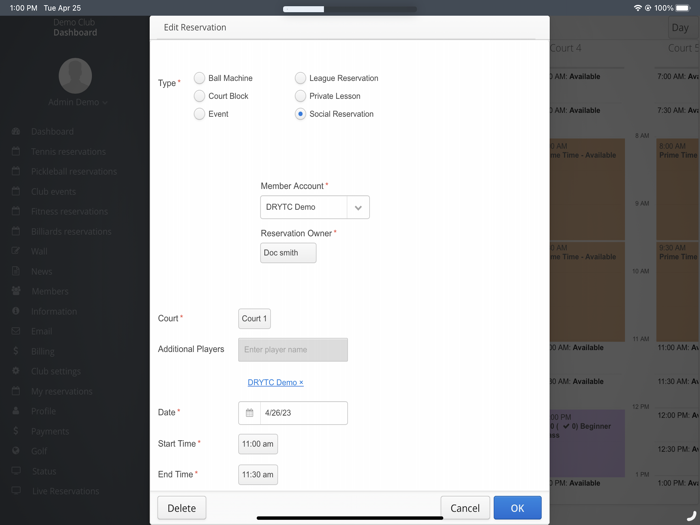Open Tennis reservations in sidebar
This screenshot has width=700, height=525.
click(68, 152)
